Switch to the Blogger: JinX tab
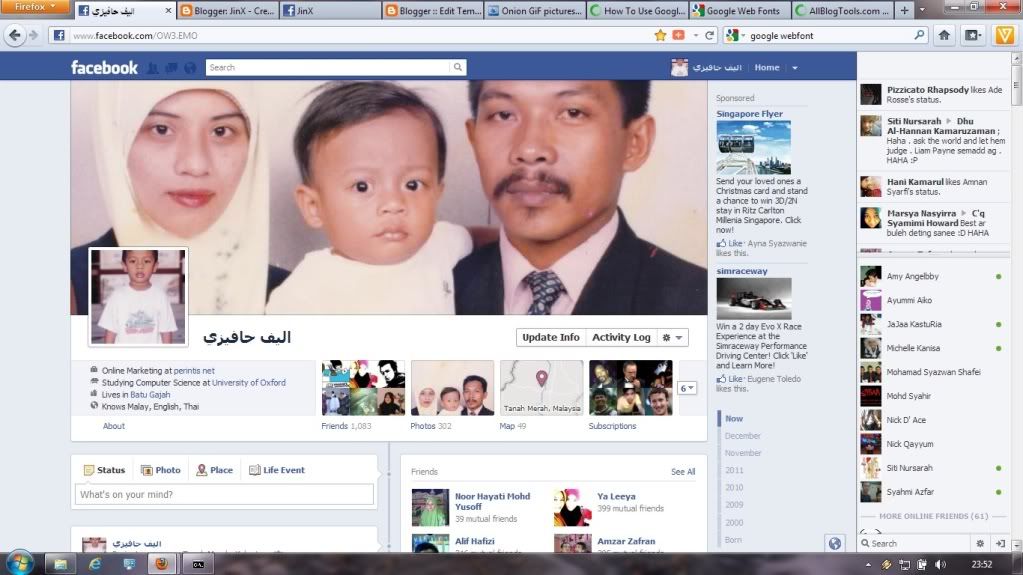Image resolution: width=1023 pixels, height=575 pixels. 228,10
